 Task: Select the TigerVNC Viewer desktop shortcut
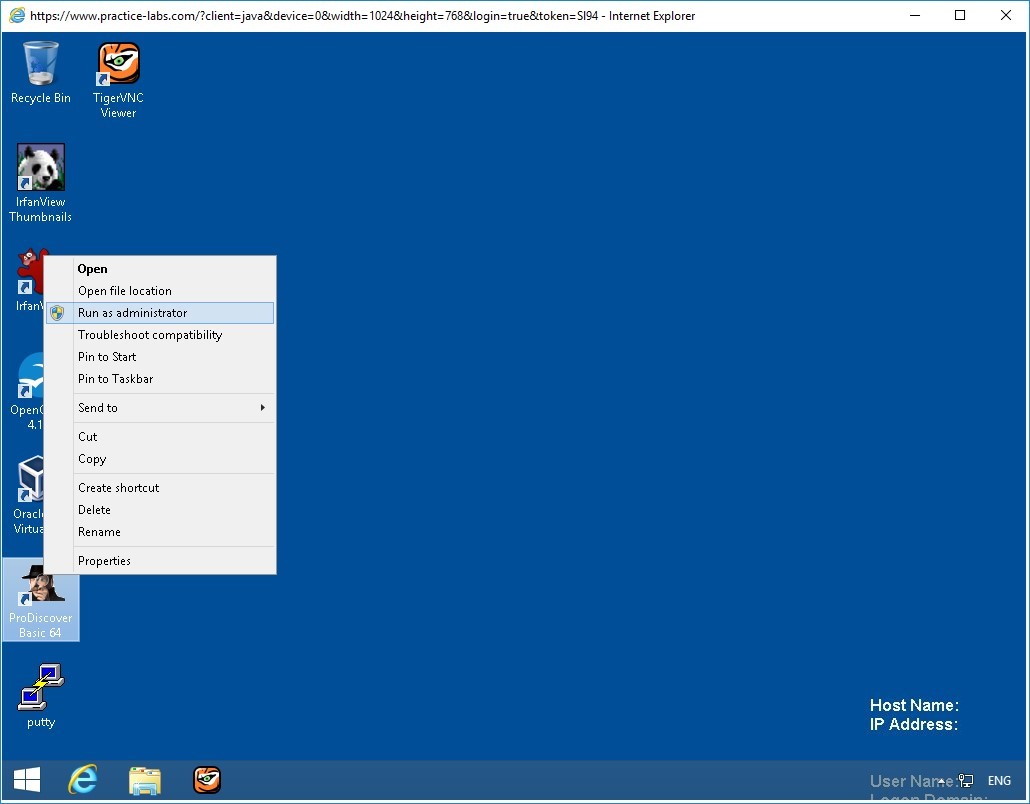pyautogui.click(x=118, y=80)
